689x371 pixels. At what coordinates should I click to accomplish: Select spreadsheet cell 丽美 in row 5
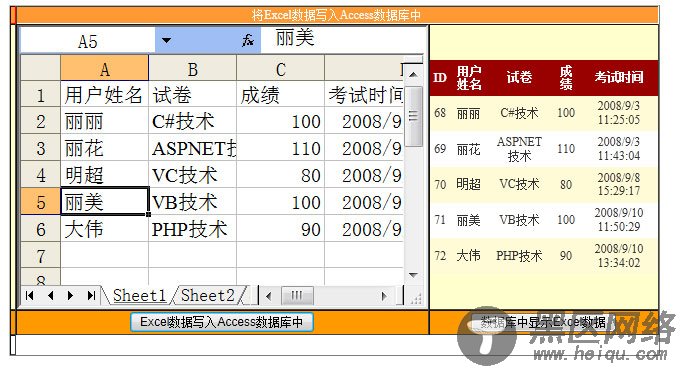coord(105,202)
